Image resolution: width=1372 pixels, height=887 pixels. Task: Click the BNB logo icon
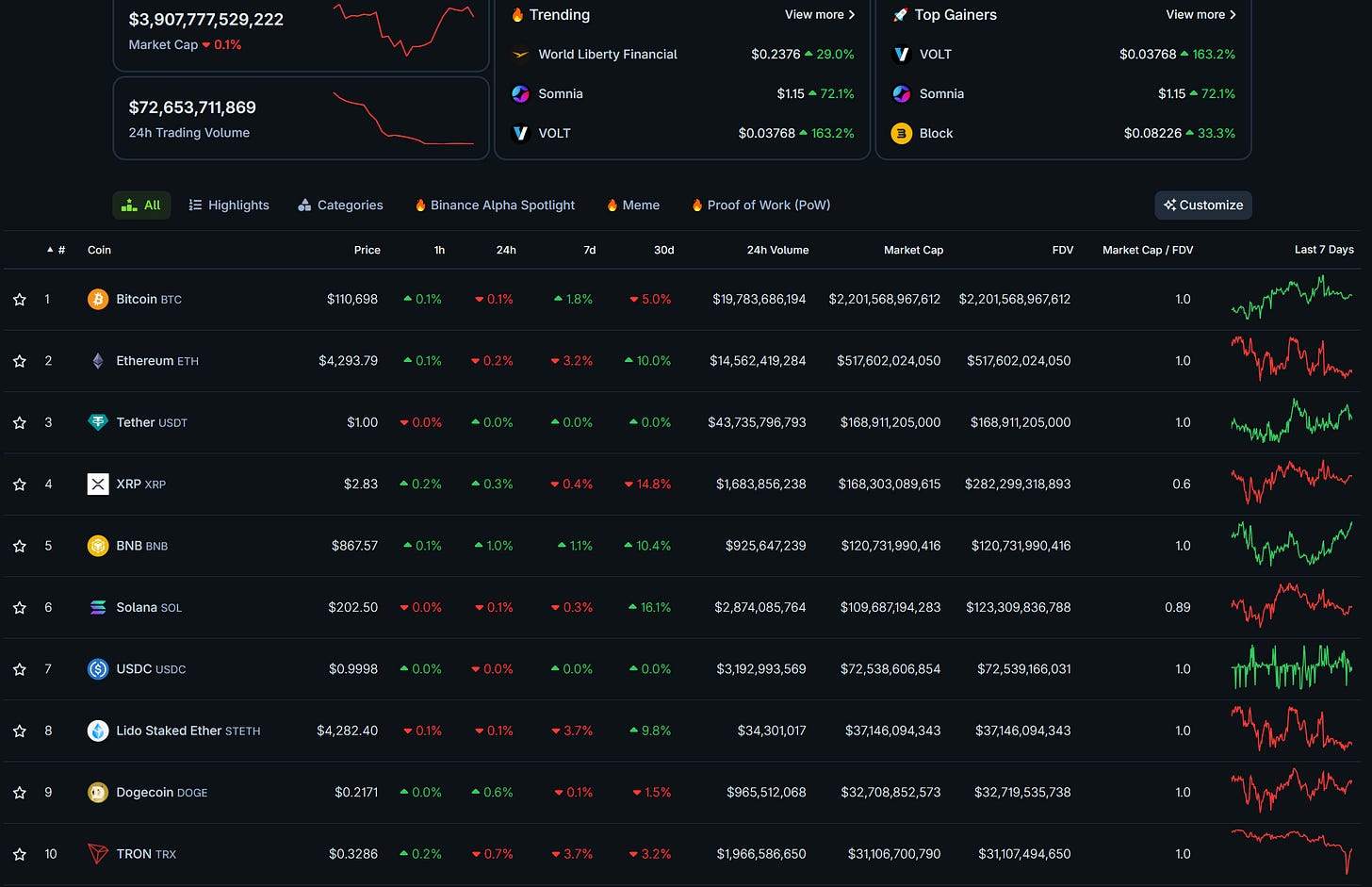point(98,546)
